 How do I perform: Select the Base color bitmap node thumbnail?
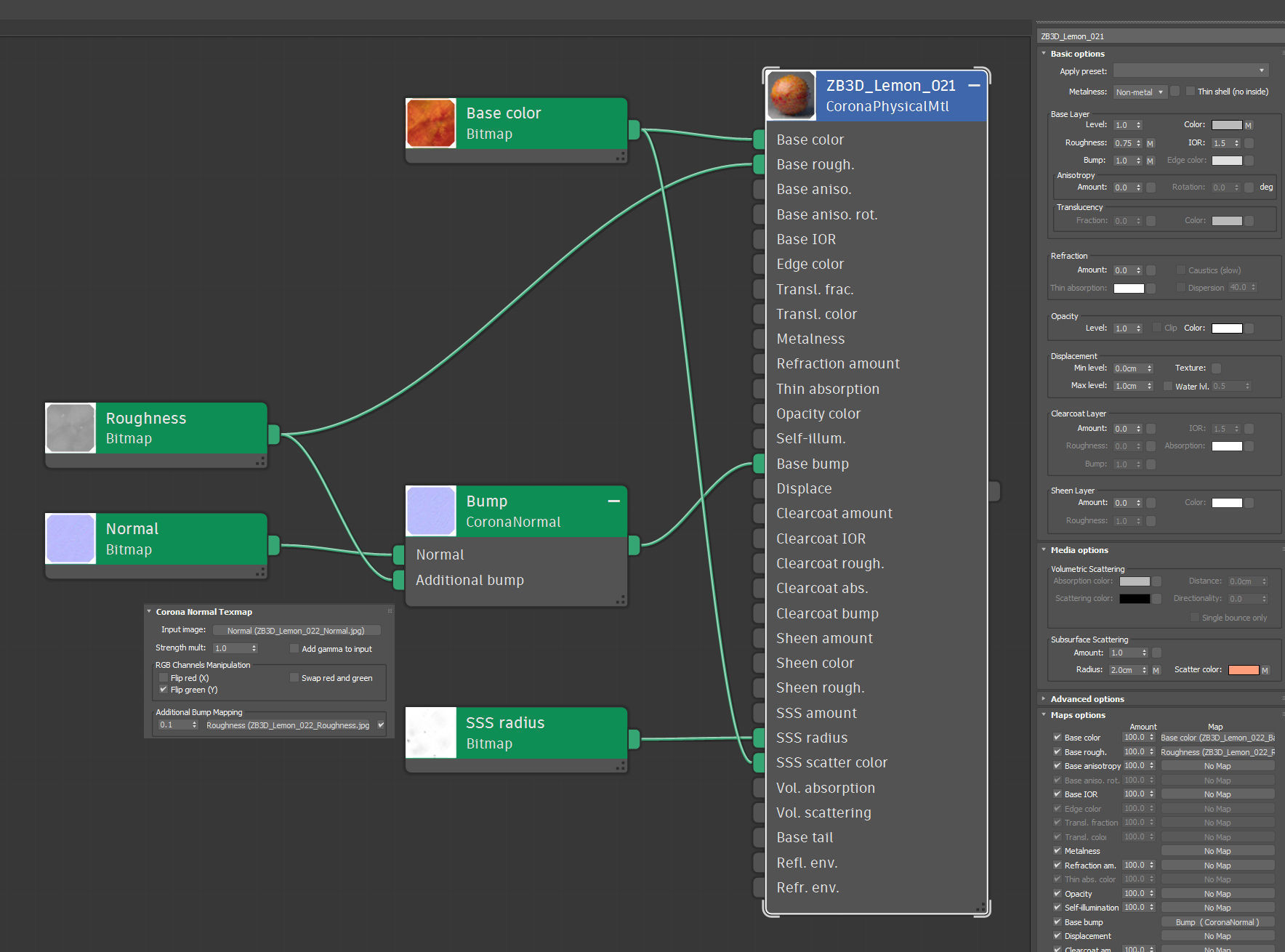tap(431, 124)
